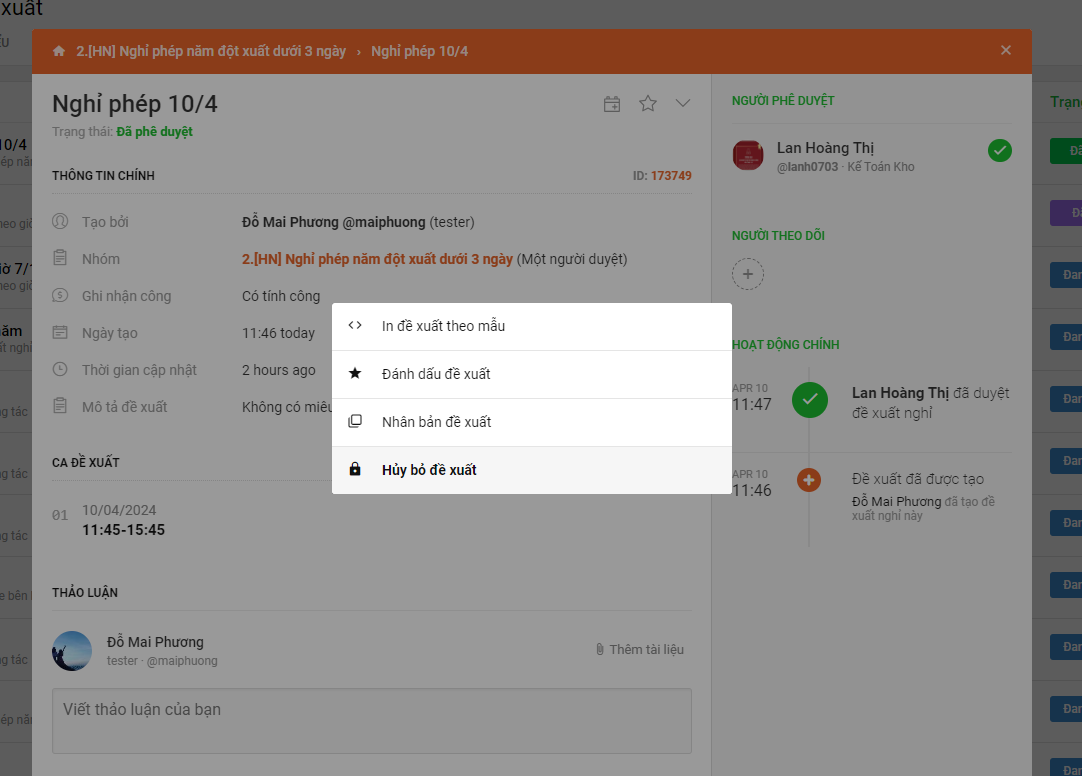Screen dimensions: 1082x776
Task: Click Thêm tài liệu attachment button
Action: click(x=640, y=649)
